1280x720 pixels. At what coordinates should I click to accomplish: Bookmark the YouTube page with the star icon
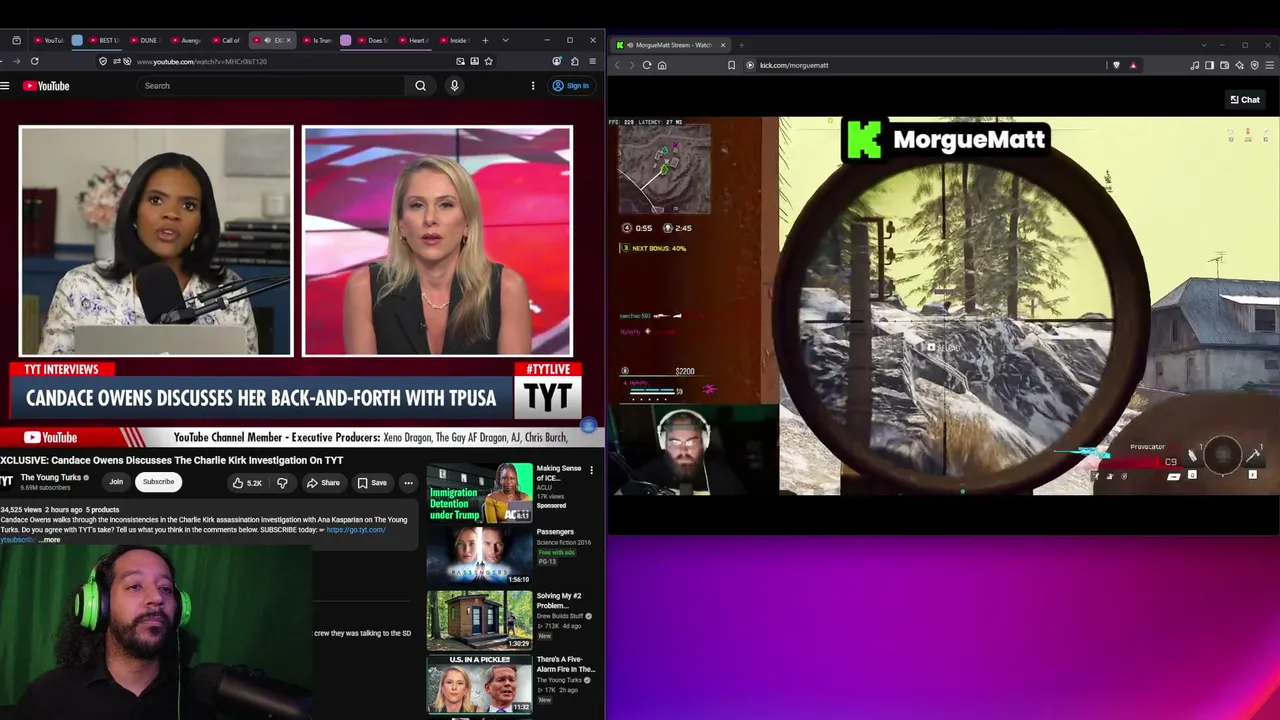tap(488, 61)
